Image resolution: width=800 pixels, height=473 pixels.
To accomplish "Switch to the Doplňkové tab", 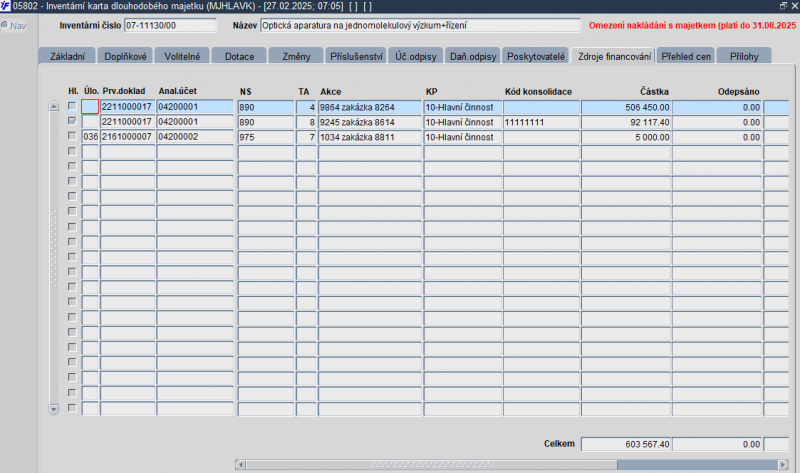I will click(125, 56).
